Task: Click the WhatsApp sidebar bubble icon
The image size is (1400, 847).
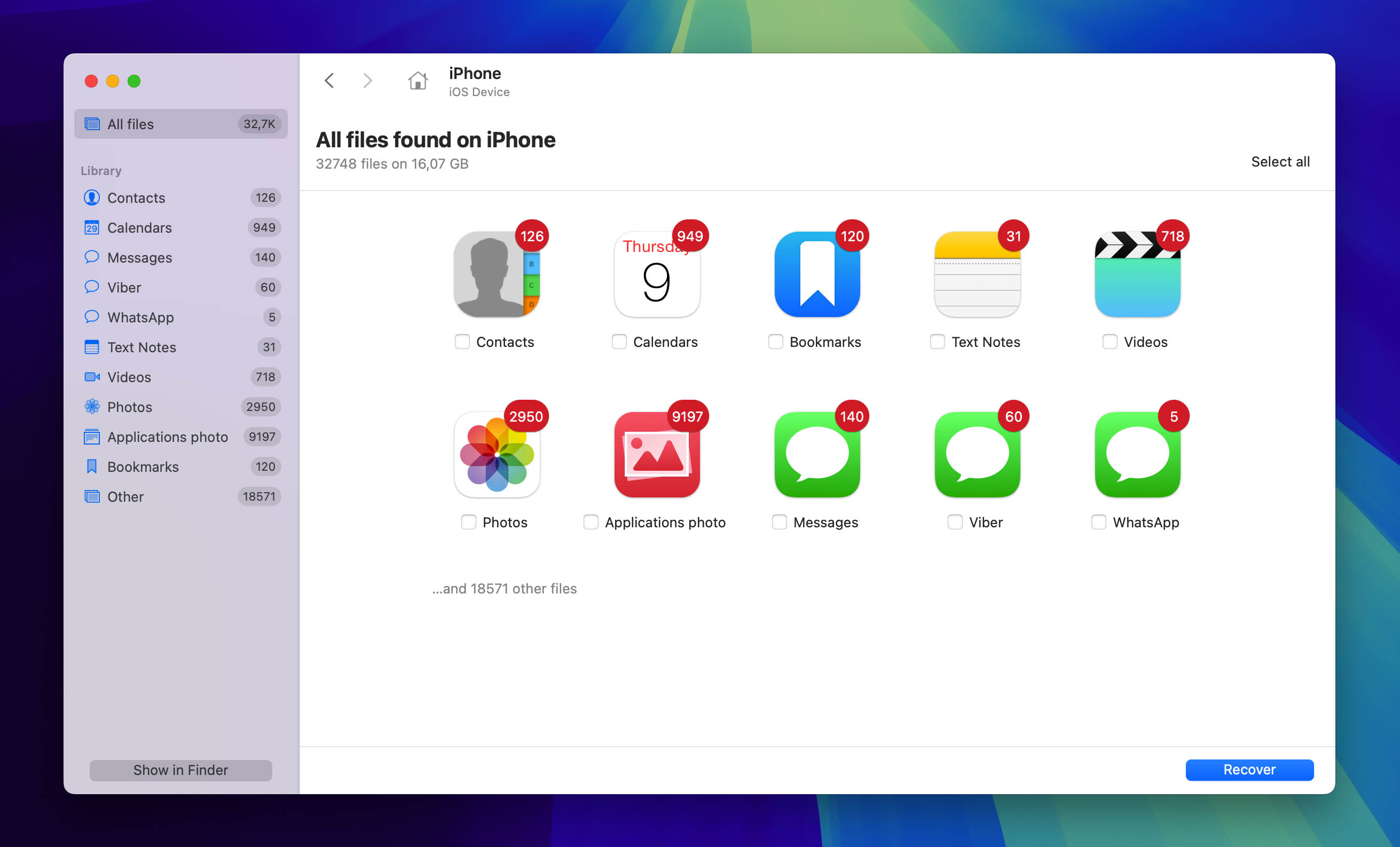Action: click(x=91, y=316)
